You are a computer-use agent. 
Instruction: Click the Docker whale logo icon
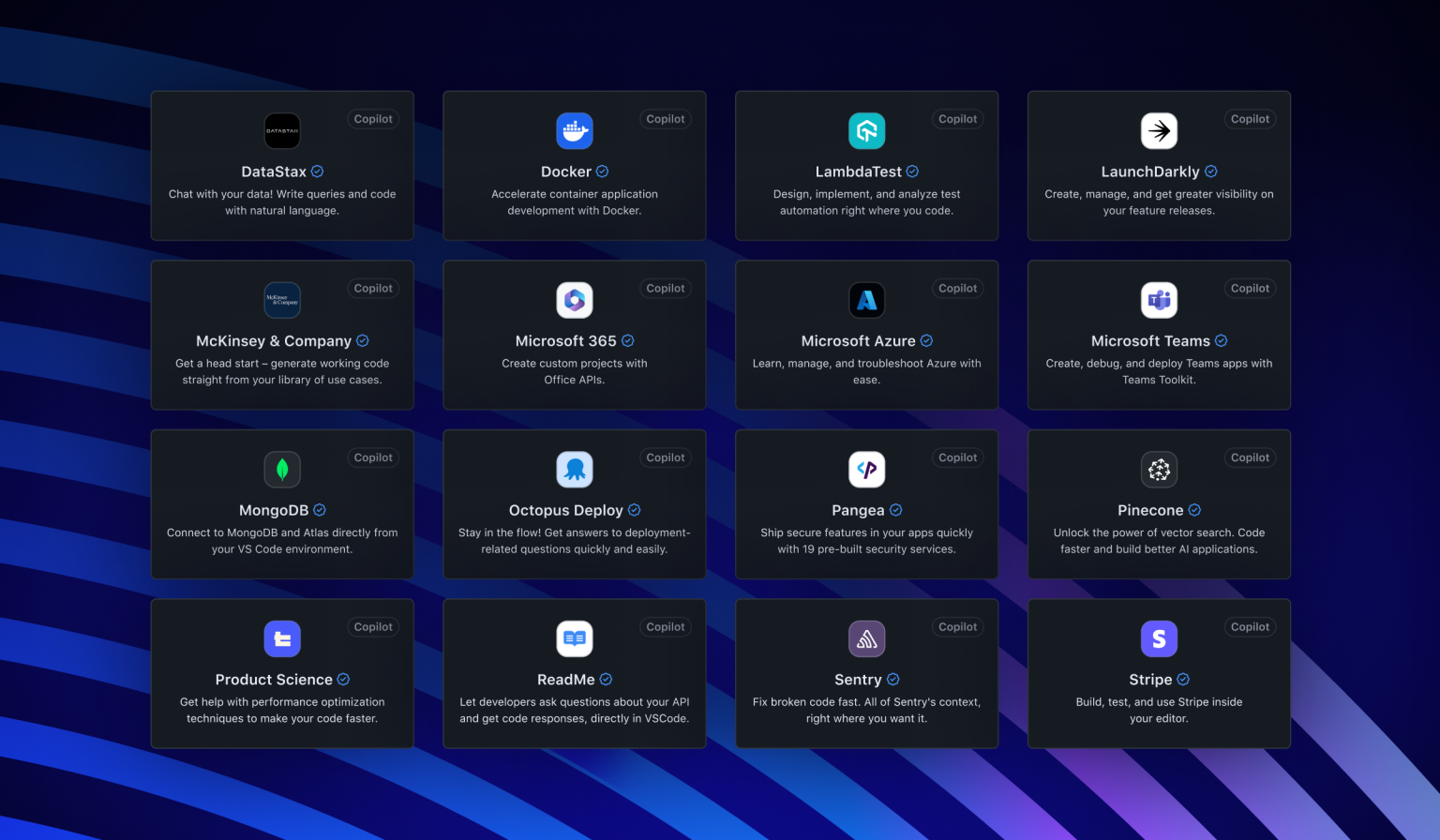(574, 130)
